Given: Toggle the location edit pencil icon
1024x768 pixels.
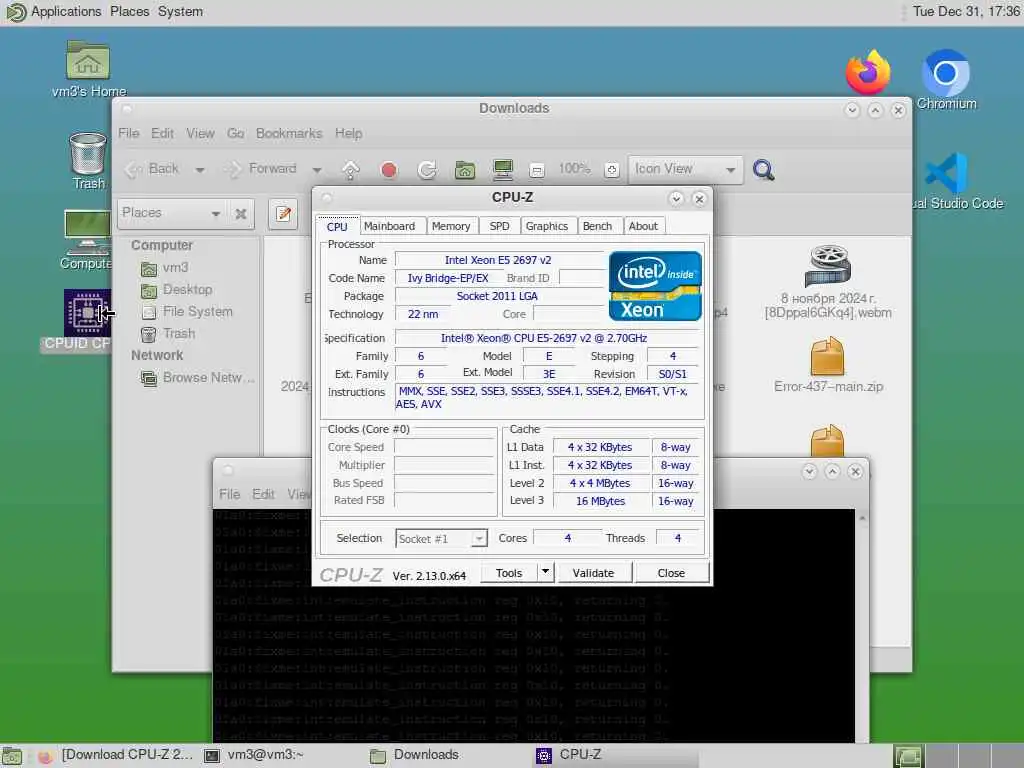Looking at the screenshot, I should tap(283, 214).
